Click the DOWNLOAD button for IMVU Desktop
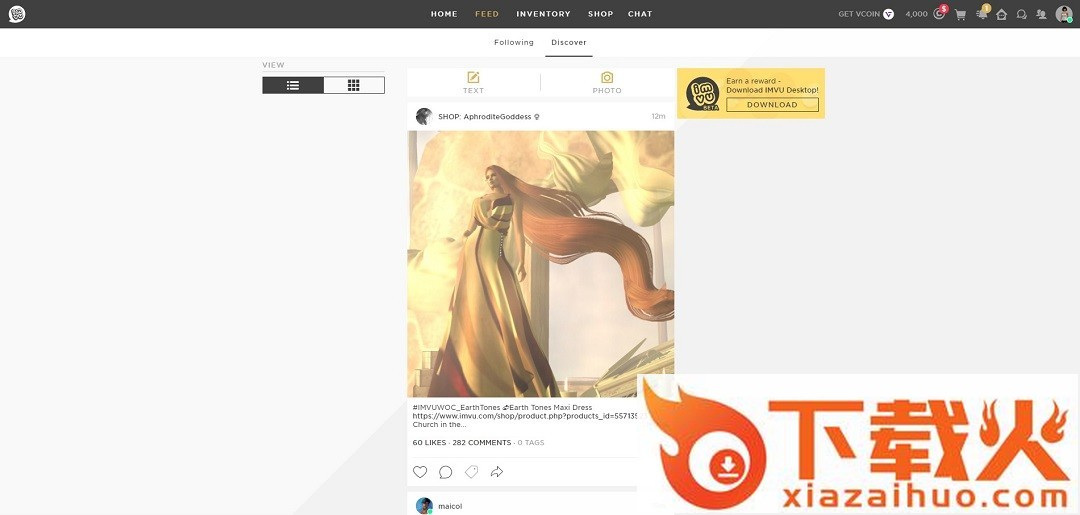The width and height of the screenshot is (1080, 515). coord(772,105)
